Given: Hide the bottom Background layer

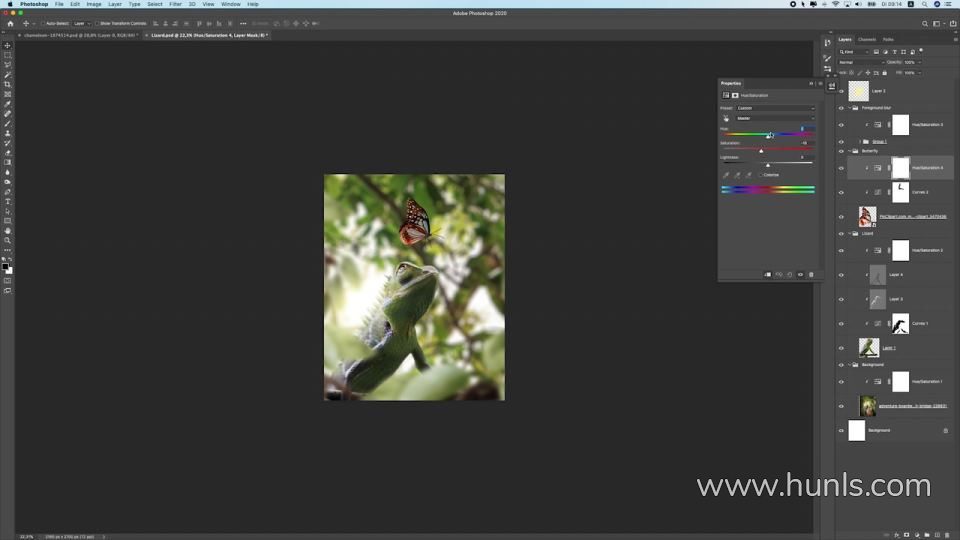Looking at the screenshot, I should 841,430.
